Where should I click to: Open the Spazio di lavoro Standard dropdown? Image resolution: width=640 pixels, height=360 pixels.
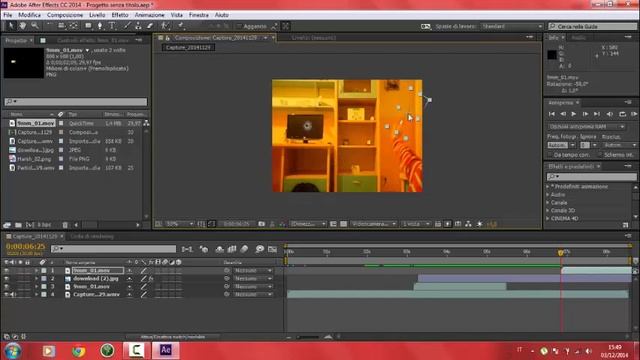[x=512, y=26]
